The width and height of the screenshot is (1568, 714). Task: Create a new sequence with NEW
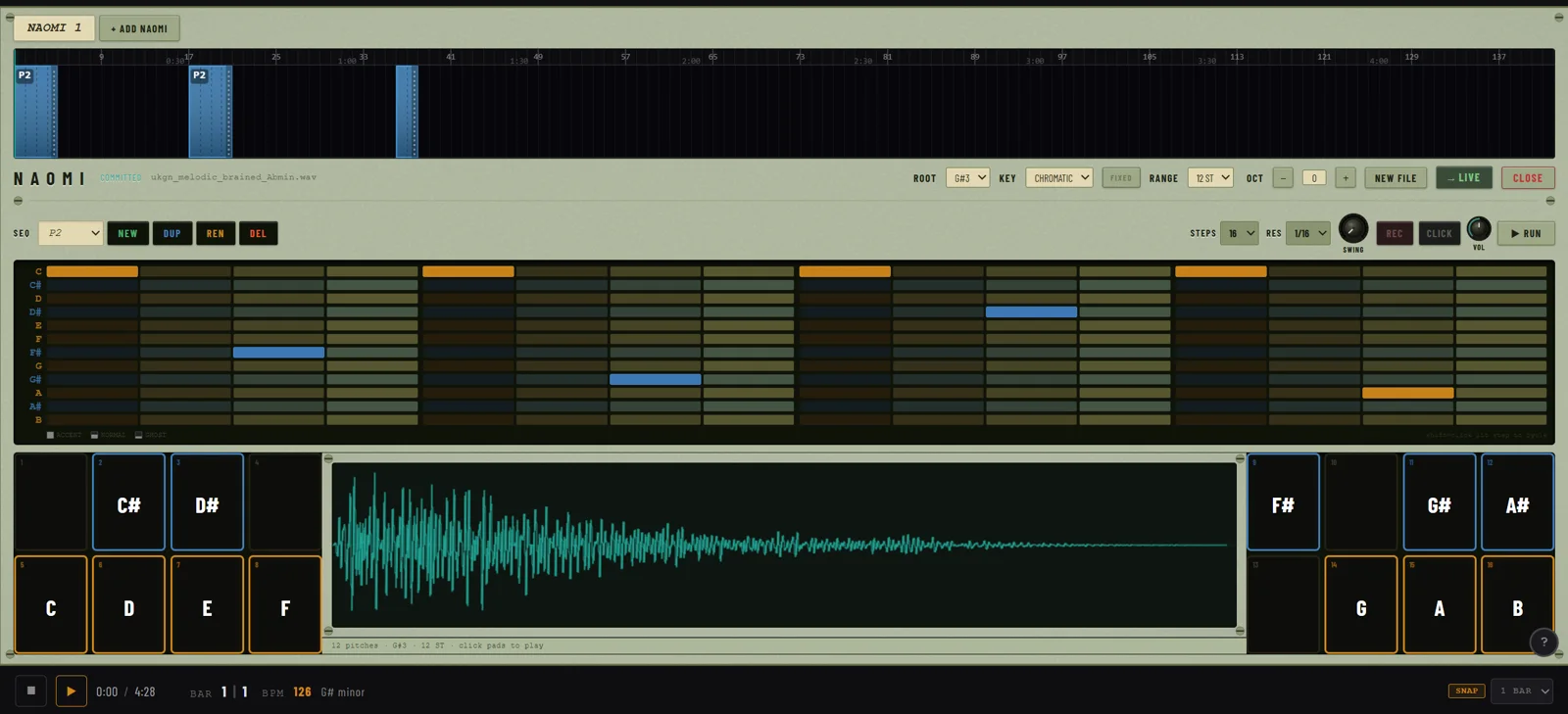[x=127, y=233]
